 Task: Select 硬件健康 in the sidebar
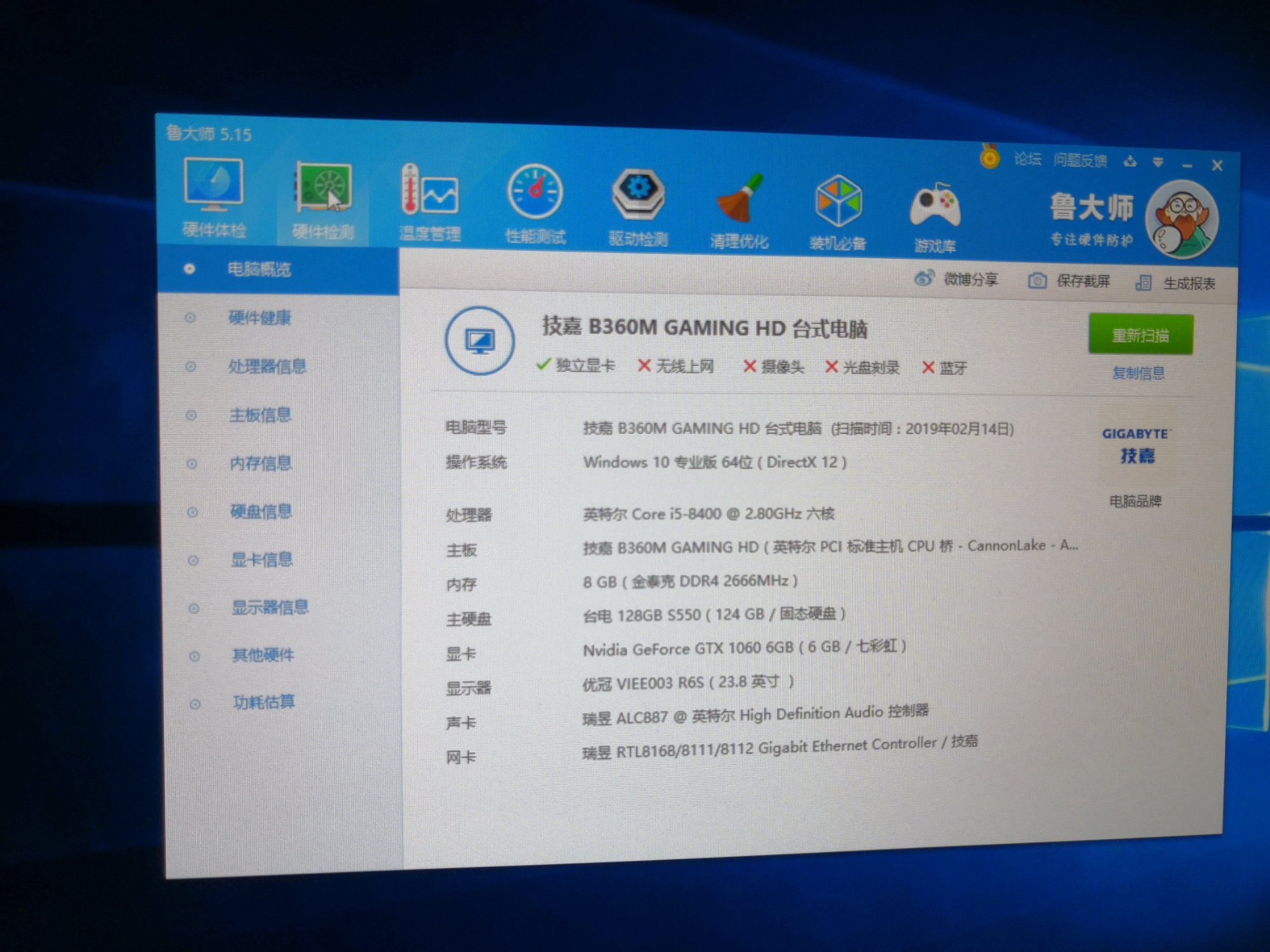[x=260, y=317]
